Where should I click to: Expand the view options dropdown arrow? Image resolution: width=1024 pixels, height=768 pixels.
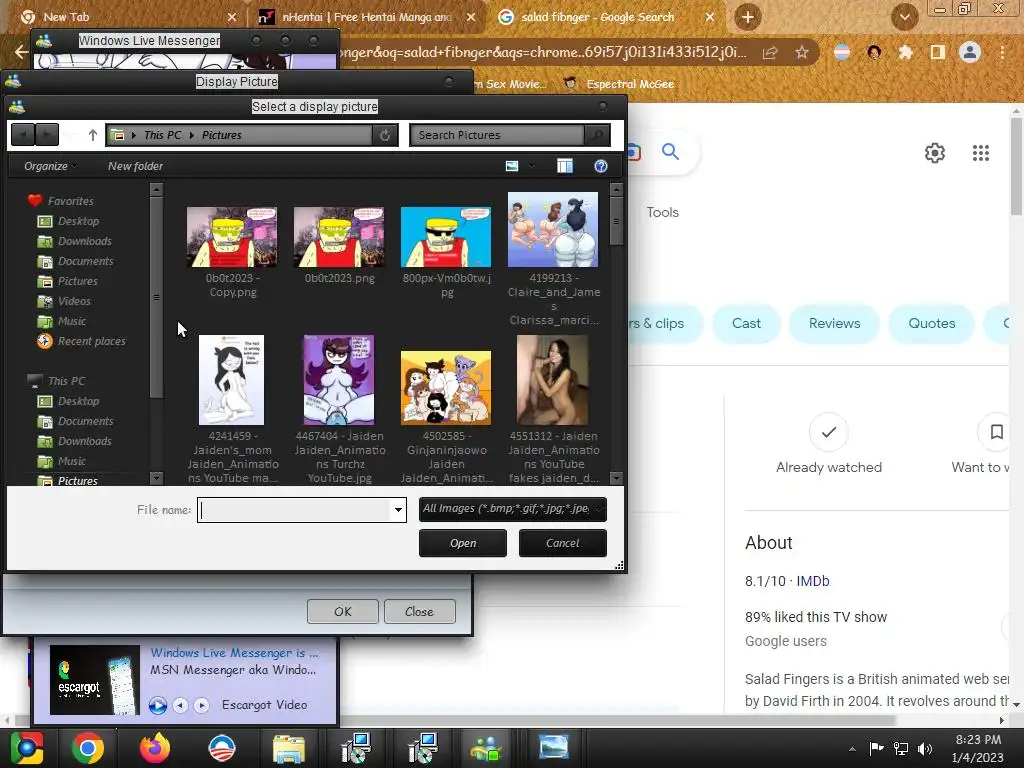pos(531,166)
